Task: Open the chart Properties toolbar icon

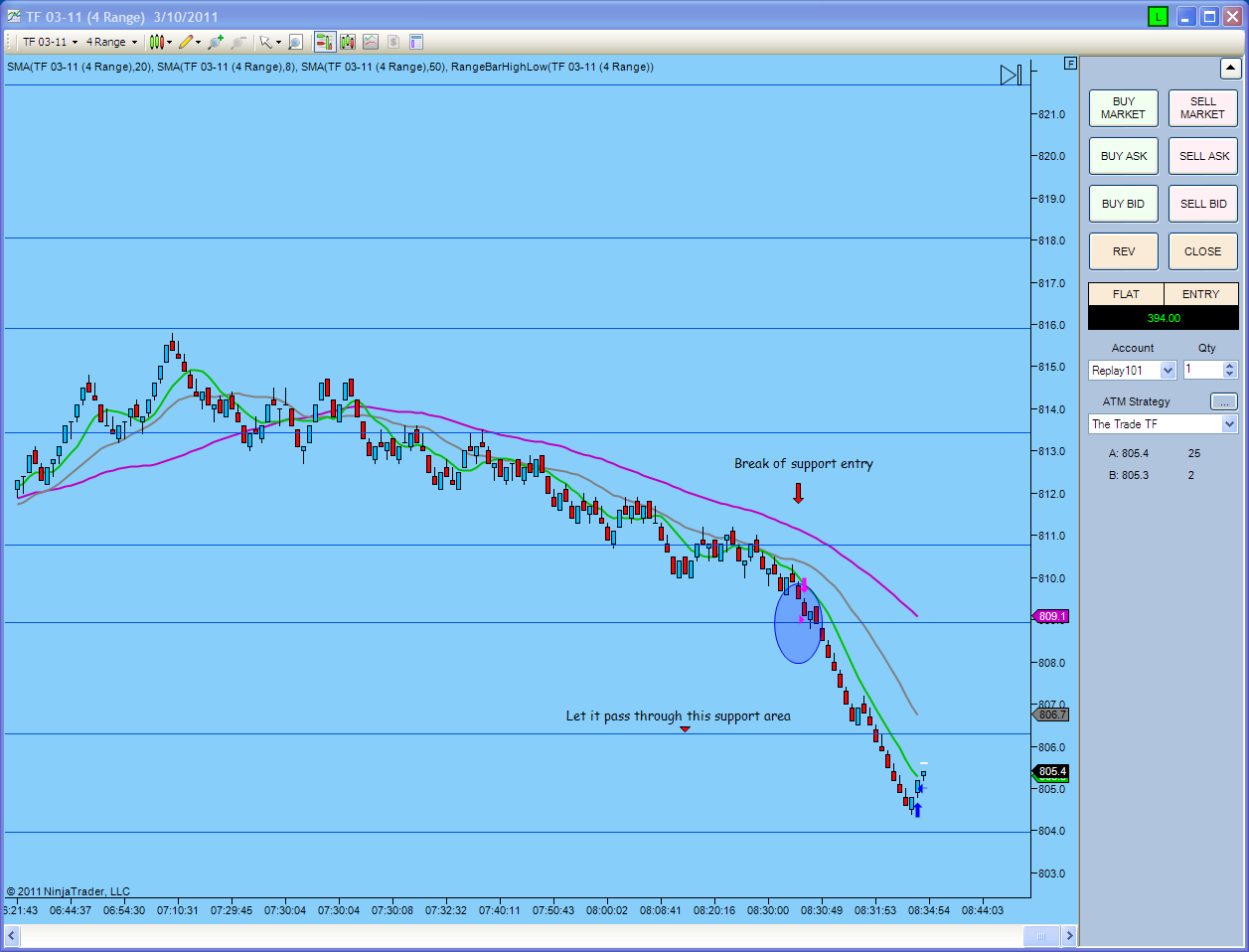Action: click(416, 42)
